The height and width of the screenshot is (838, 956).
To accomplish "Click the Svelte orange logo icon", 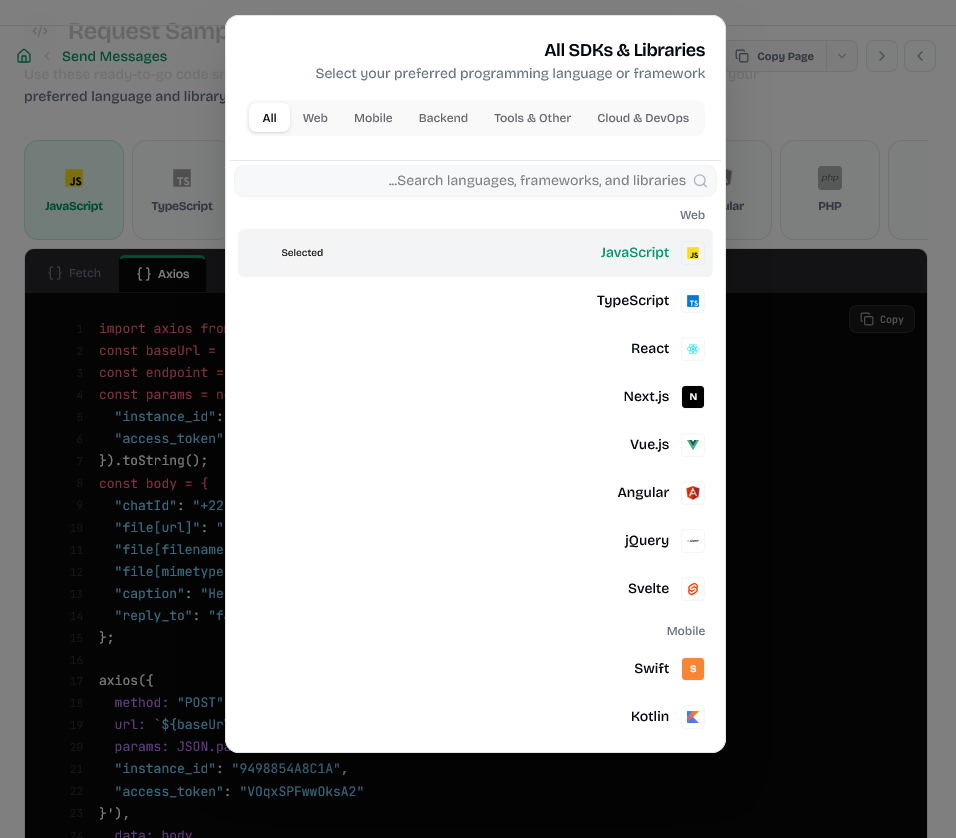I will tap(693, 589).
